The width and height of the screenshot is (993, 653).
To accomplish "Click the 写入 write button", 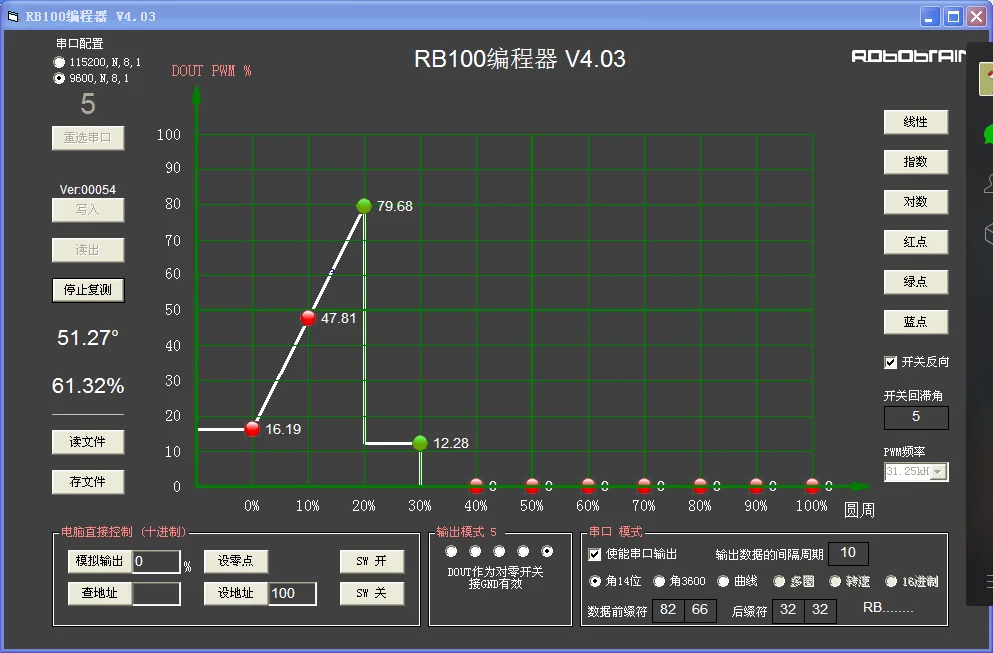I will coord(87,210).
